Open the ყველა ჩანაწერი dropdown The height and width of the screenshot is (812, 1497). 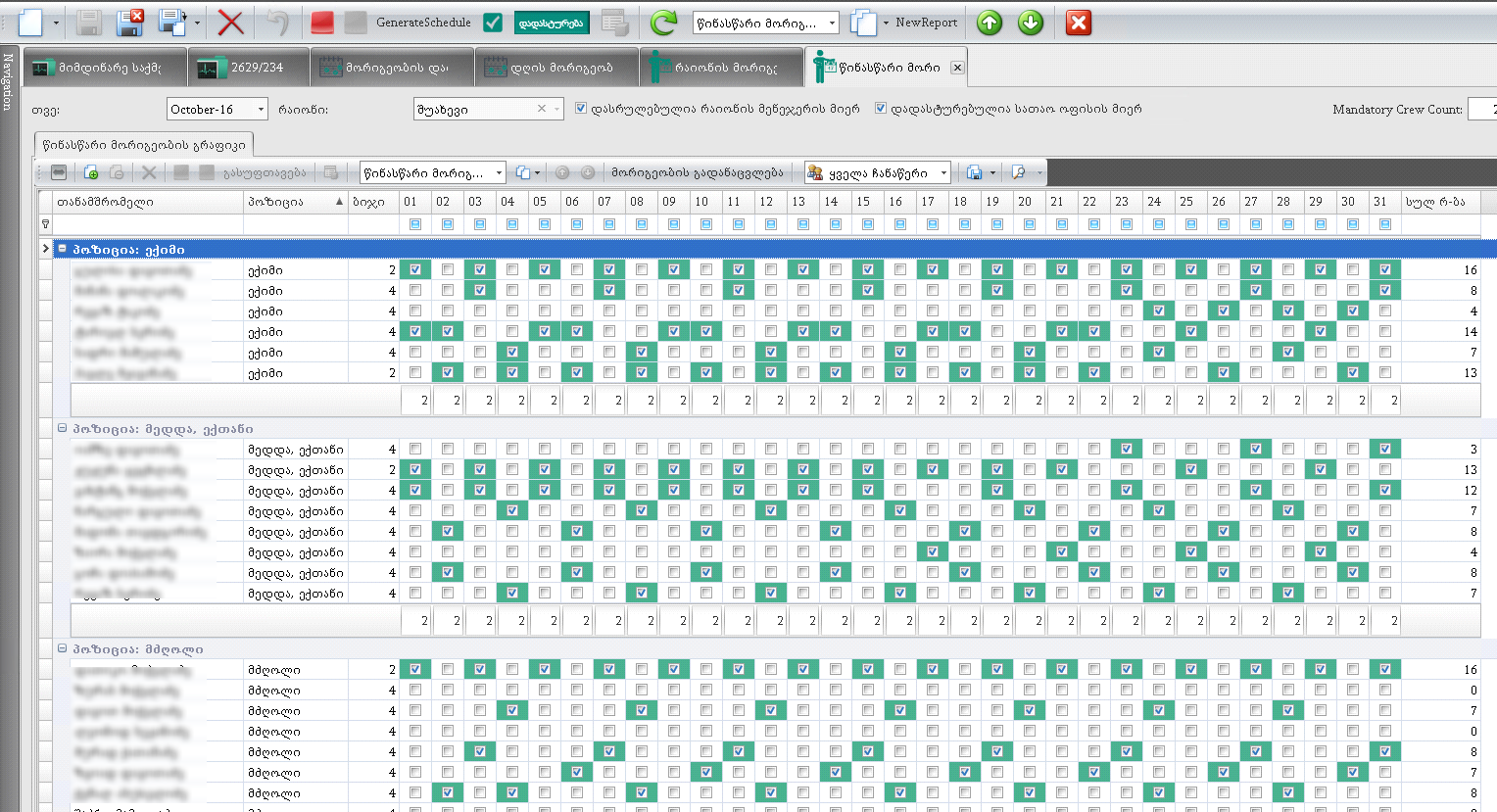point(943,172)
